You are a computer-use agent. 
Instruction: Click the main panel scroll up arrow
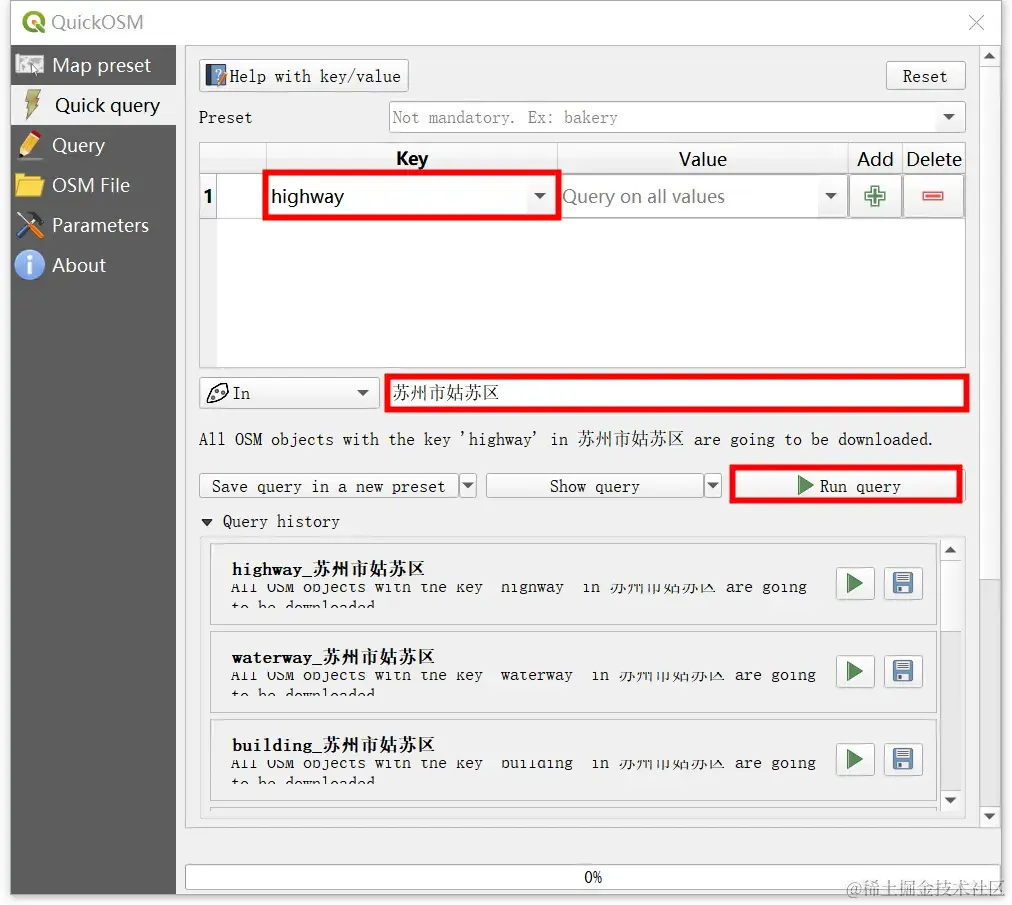(989, 56)
